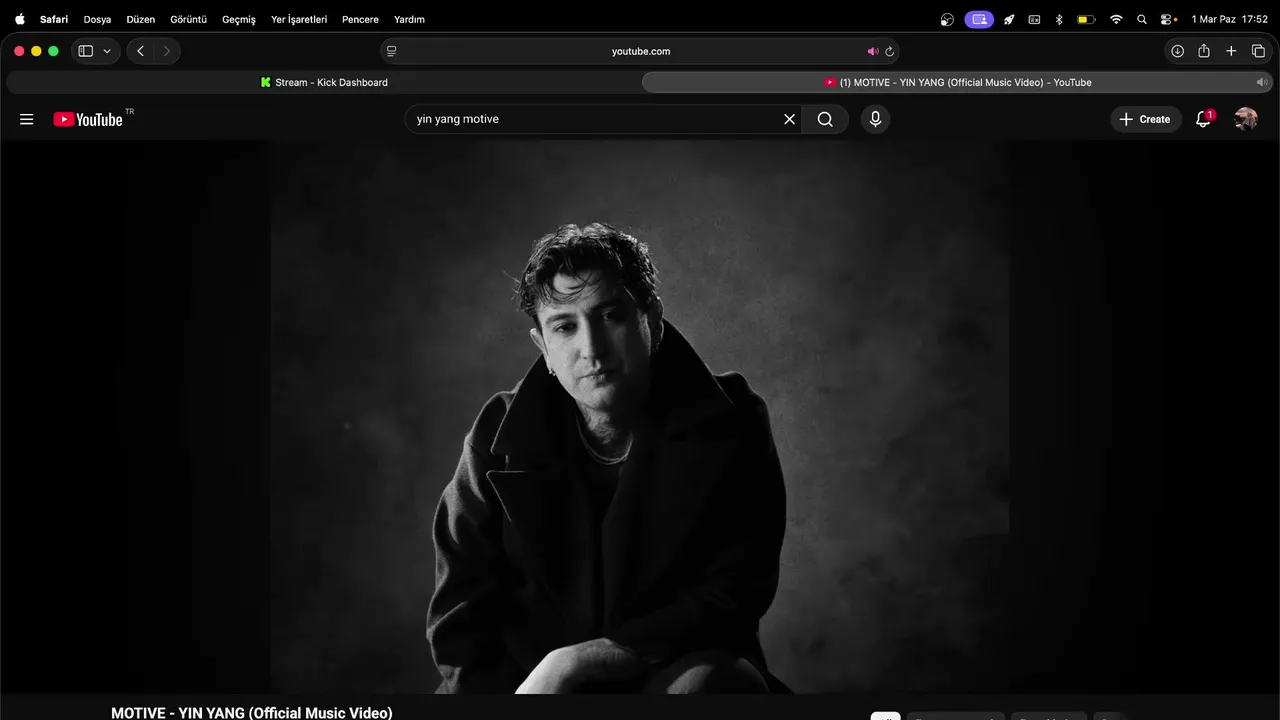
Task: Click the MOTIVE - YIN YANG video title
Action: (252, 712)
